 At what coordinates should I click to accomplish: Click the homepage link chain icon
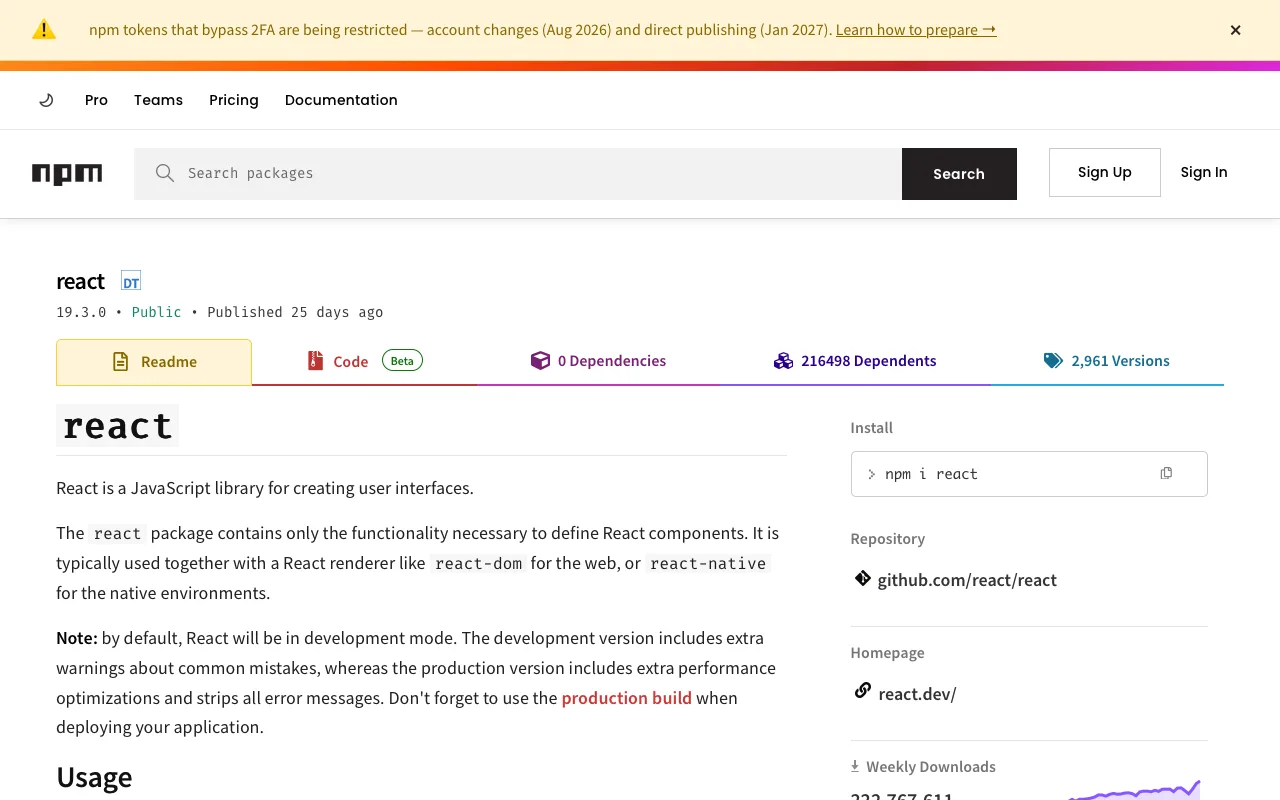pos(862,691)
